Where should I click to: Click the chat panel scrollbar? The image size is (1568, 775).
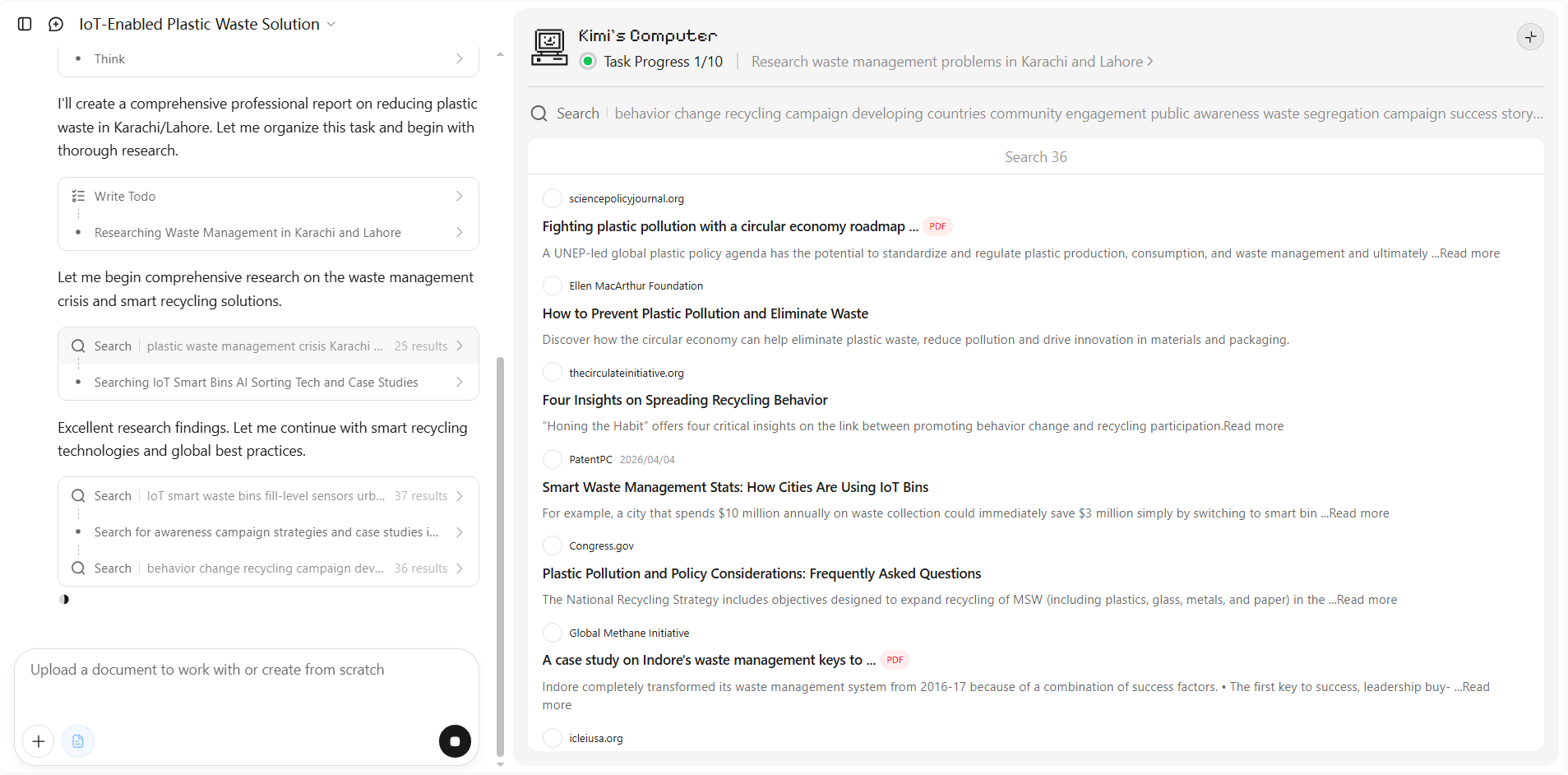(500, 556)
